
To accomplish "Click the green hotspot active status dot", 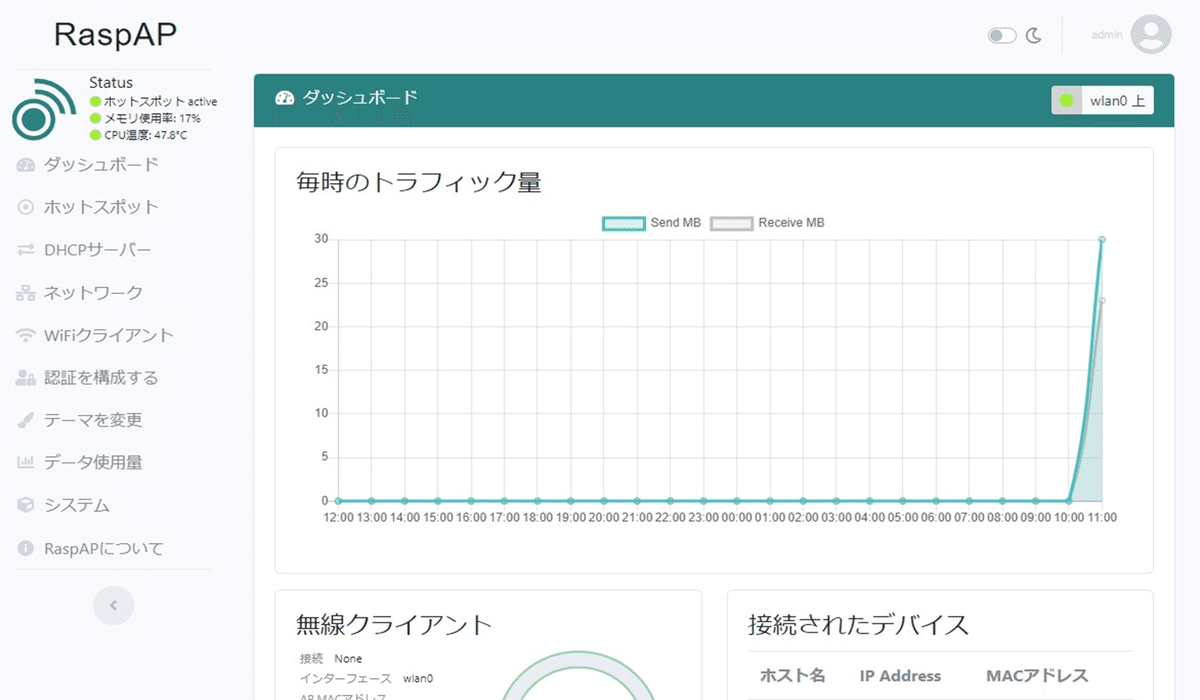I will (x=95, y=102).
